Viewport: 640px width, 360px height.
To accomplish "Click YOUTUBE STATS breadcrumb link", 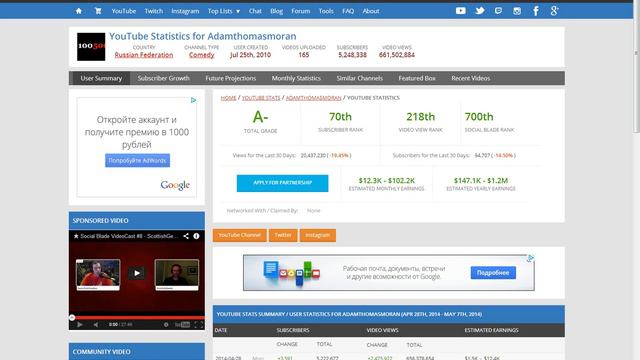I will tap(261, 98).
